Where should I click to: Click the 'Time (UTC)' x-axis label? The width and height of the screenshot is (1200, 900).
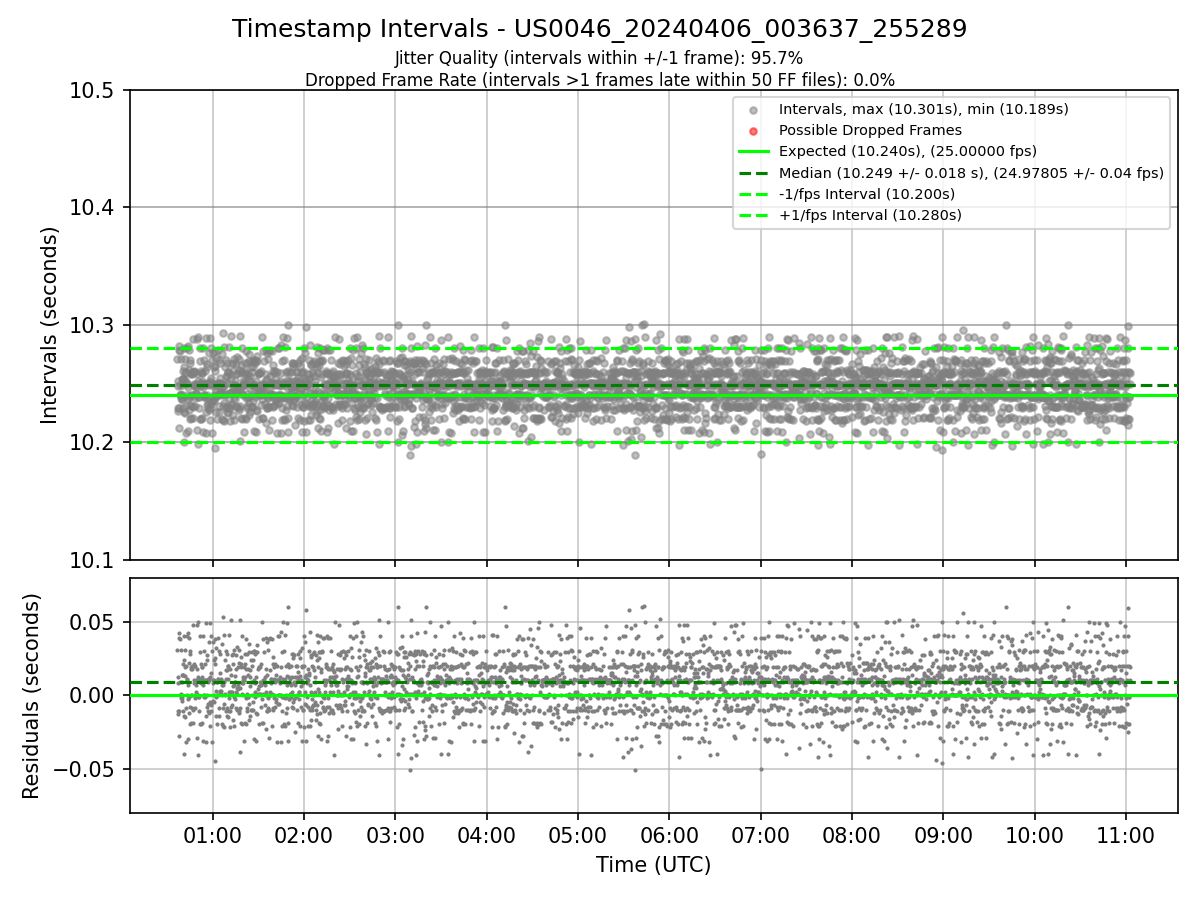pyautogui.click(x=653, y=865)
